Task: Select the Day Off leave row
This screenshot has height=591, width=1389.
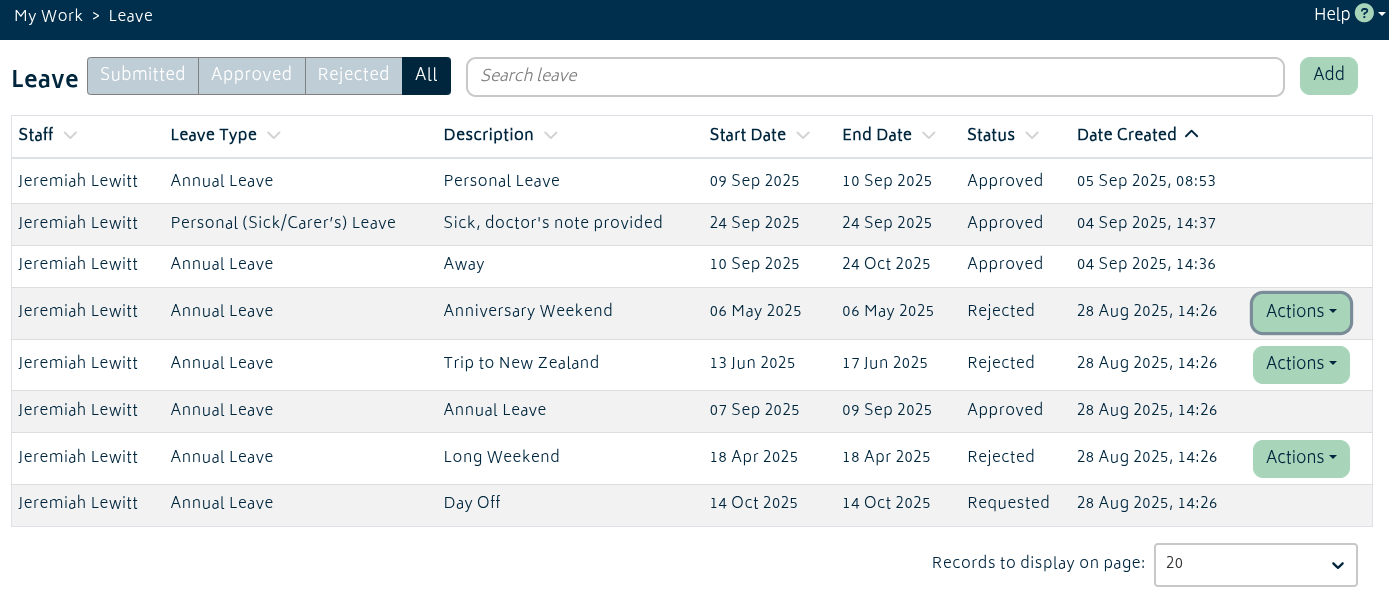Action: [473, 503]
